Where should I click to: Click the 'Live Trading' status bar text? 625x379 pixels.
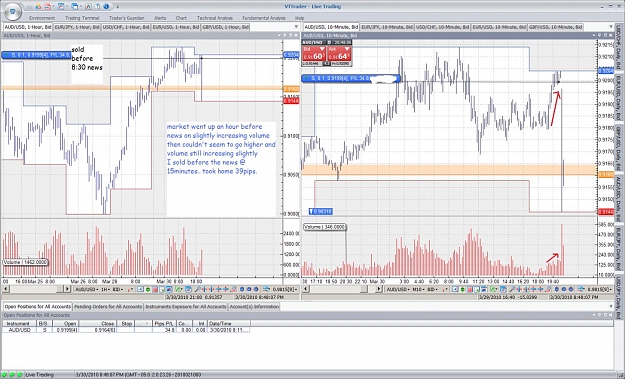click(39, 375)
